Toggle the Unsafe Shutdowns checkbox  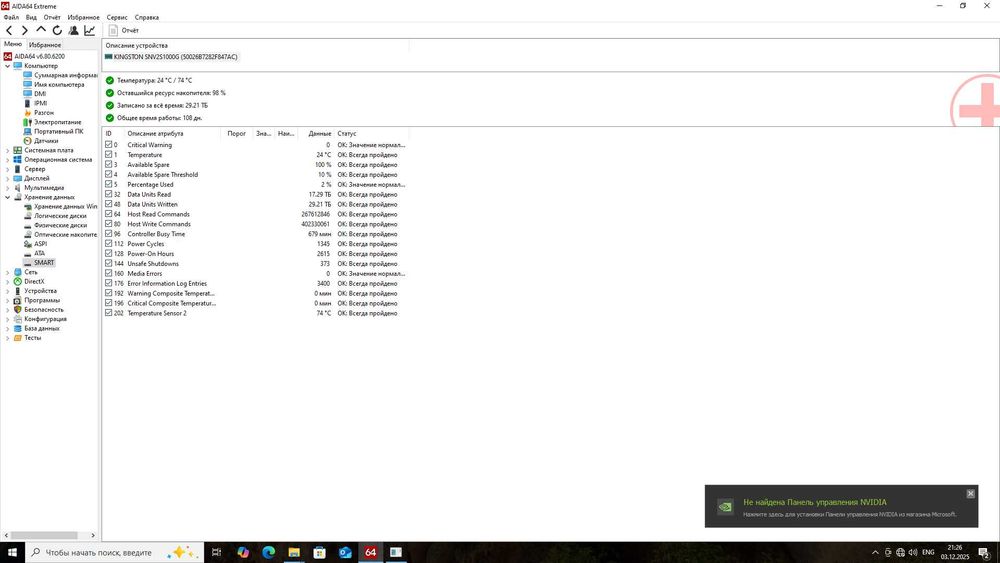tap(108, 263)
